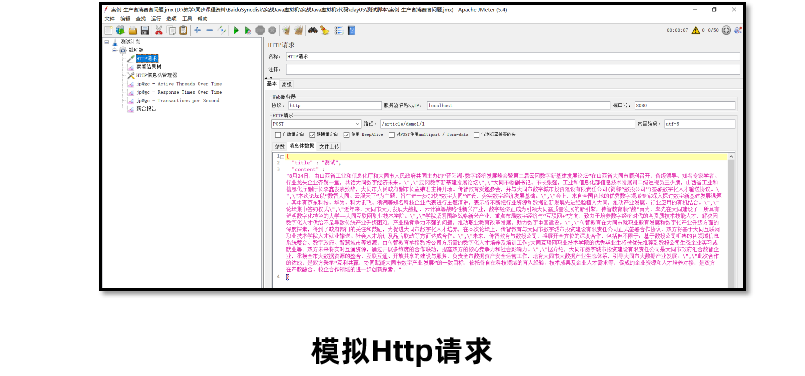Image resolution: width=805 pixels, height=376 pixels.
Task: Click the server name localhost field
Action: tap(519, 105)
